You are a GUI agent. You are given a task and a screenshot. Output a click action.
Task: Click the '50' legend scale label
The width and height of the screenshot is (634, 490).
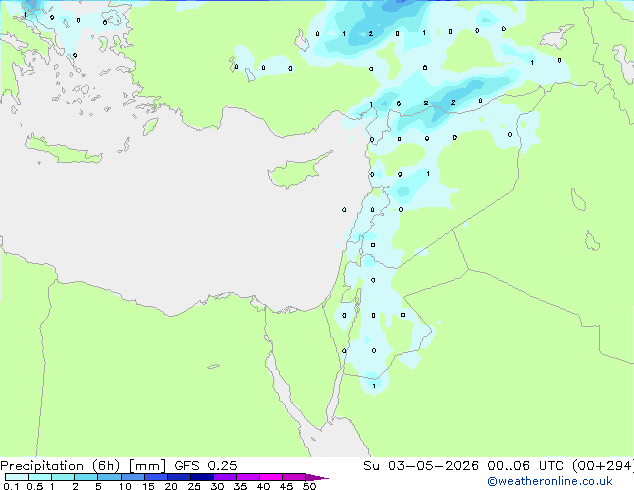[x=309, y=486]
